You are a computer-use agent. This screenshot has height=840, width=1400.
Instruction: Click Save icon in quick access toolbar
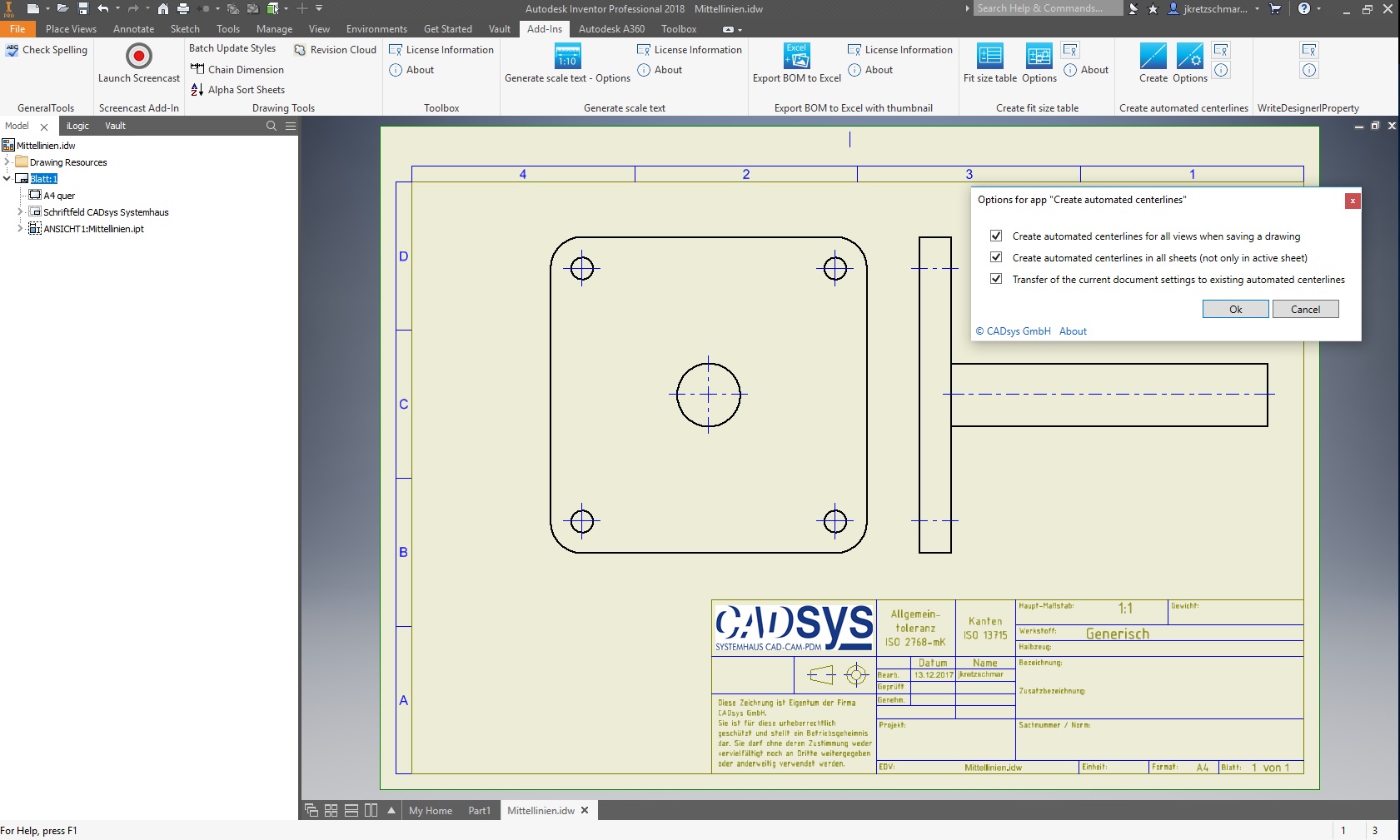[x=83, y=8]
